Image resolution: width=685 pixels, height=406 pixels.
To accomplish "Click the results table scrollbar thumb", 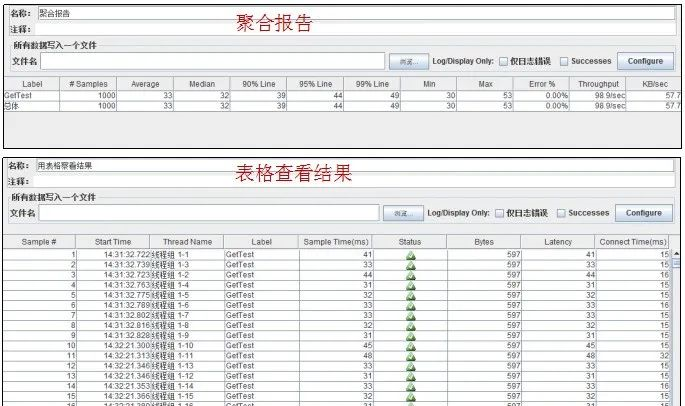I will pyautogui.click(x=676, y=263).
